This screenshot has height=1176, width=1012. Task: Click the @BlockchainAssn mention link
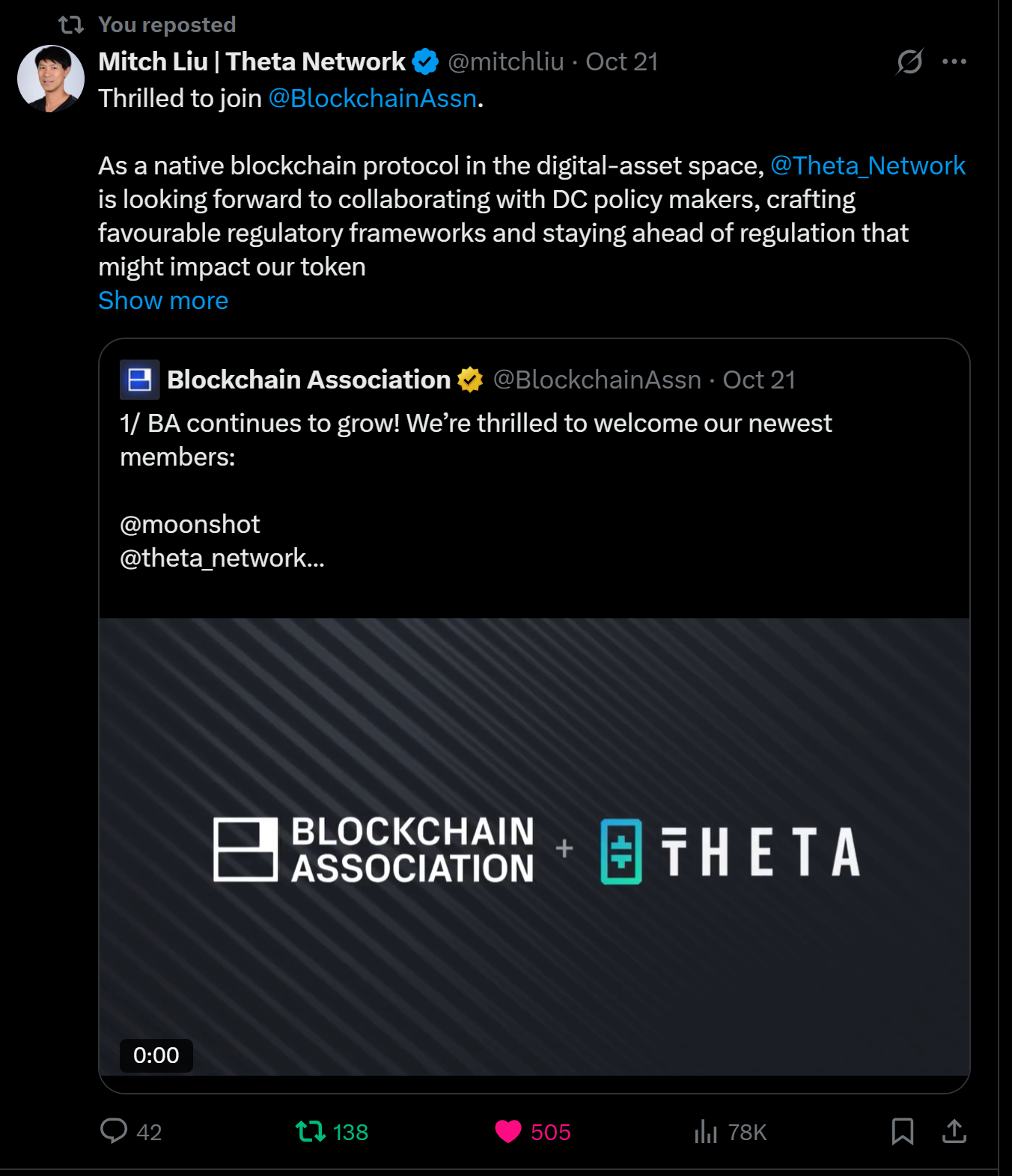373,98
